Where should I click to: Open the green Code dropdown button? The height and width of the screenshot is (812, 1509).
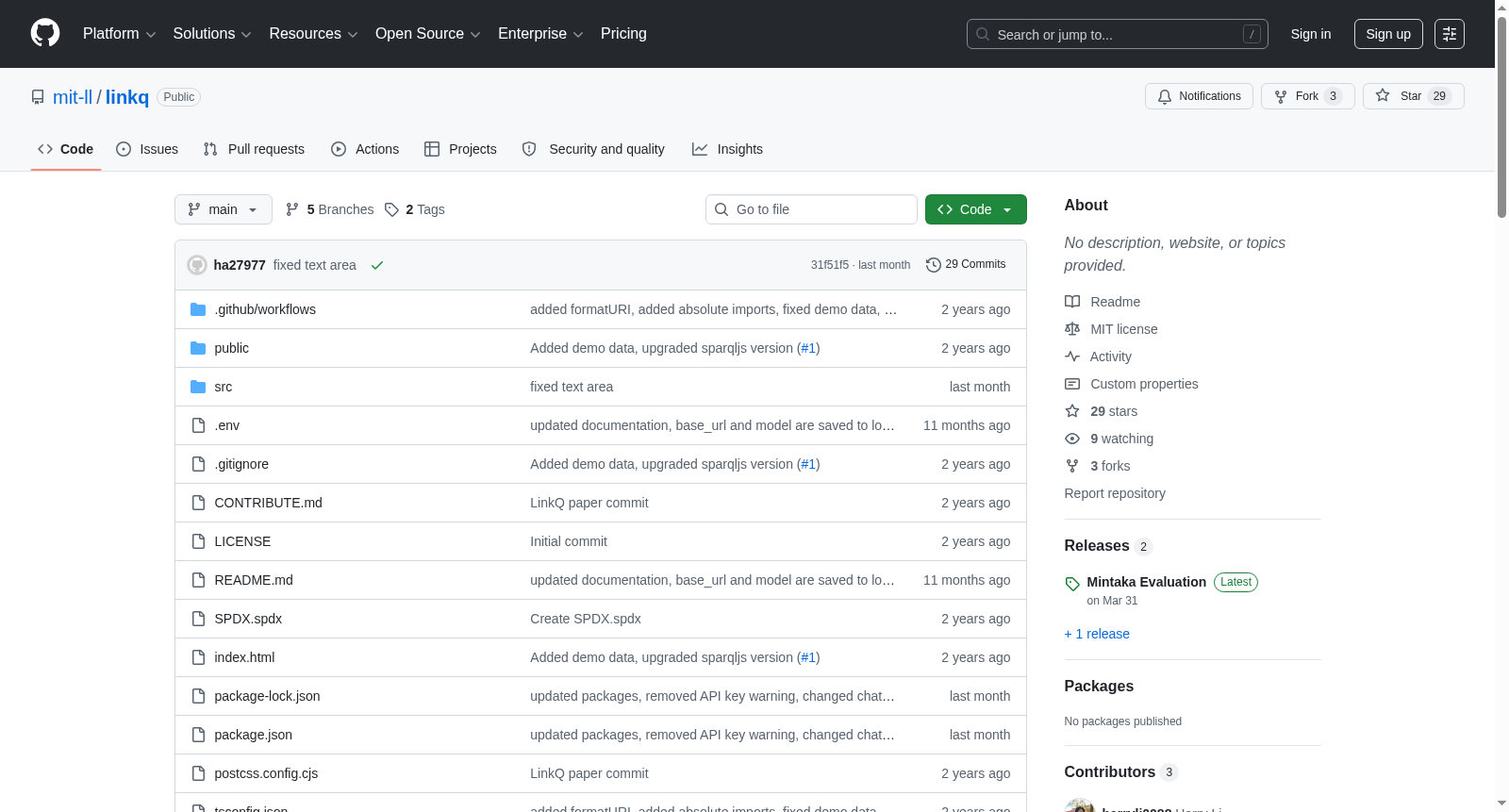[x=976, y=209]
